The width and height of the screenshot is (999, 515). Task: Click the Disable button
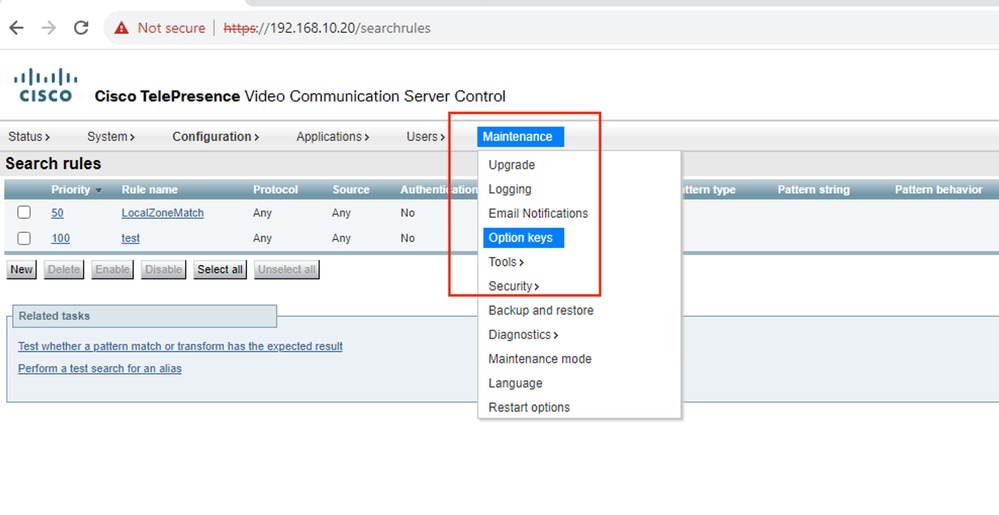pos(163,270)
